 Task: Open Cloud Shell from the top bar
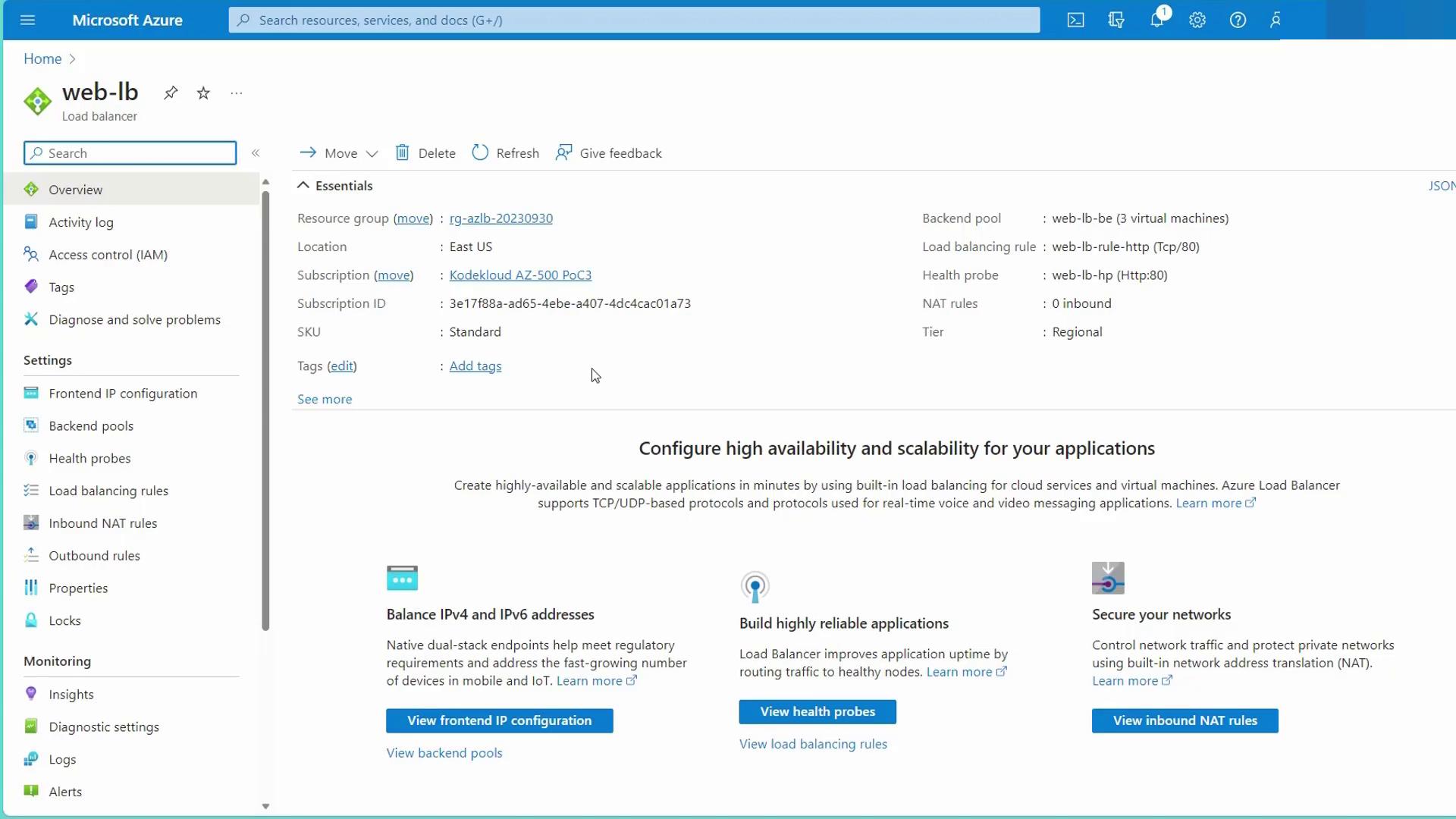click(x=1075, y=20)
